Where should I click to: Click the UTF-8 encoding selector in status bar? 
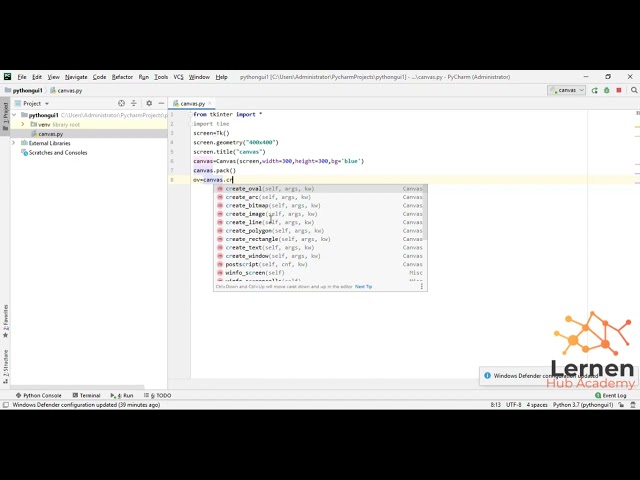(513, 405)
